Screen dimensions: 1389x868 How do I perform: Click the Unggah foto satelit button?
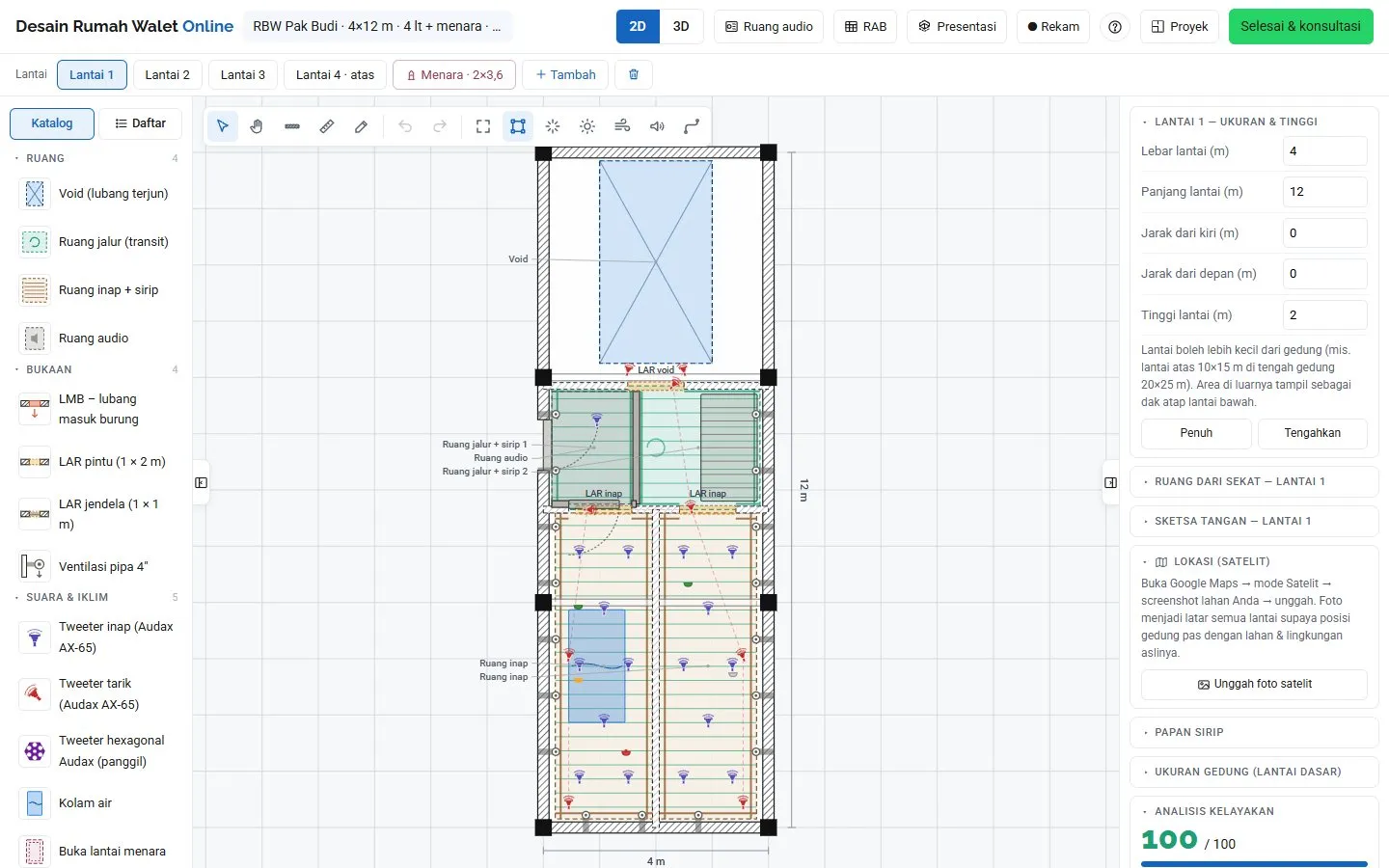pyautogui.click(x=1254, y=684)
